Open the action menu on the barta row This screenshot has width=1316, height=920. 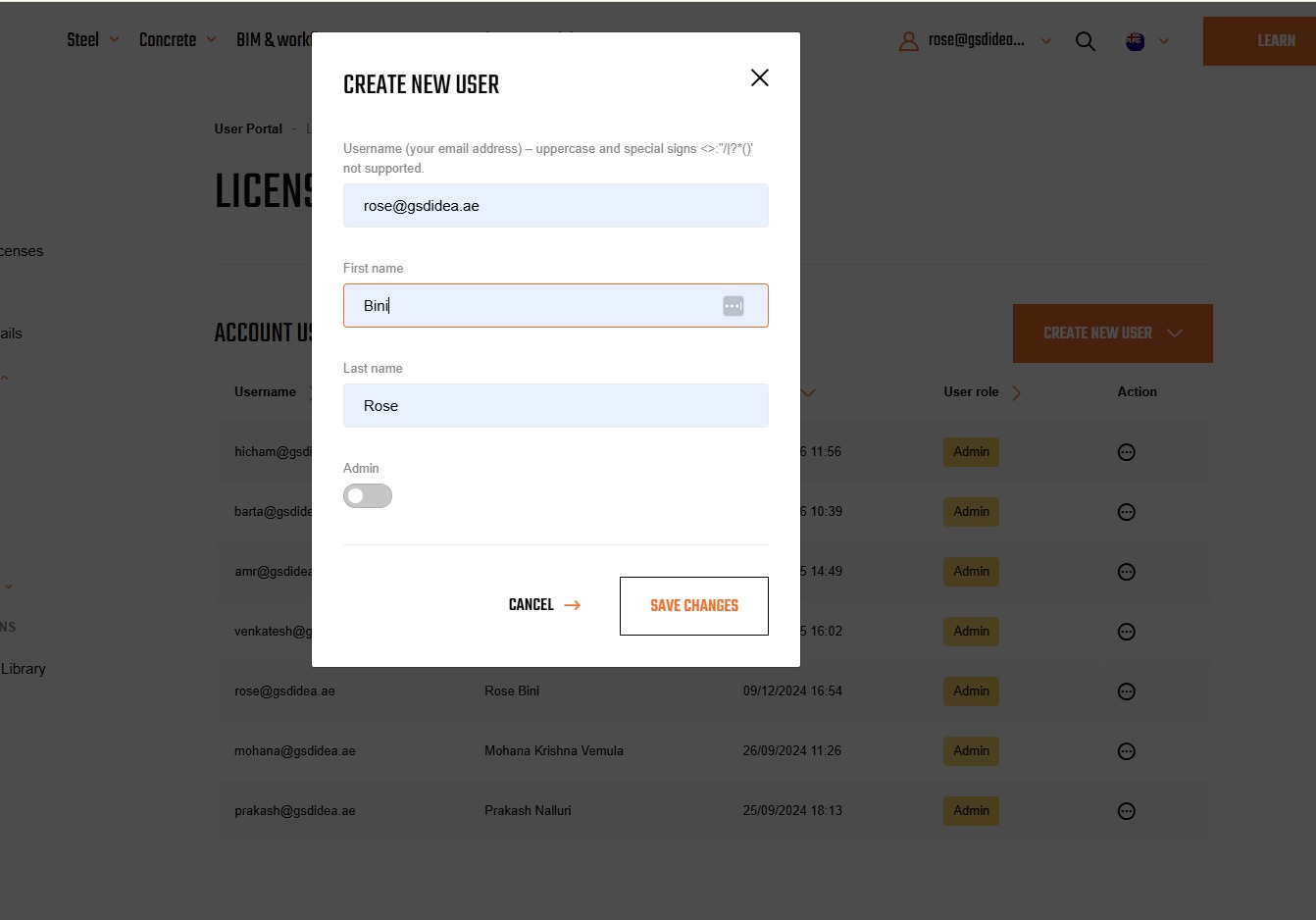point(1126,511)
